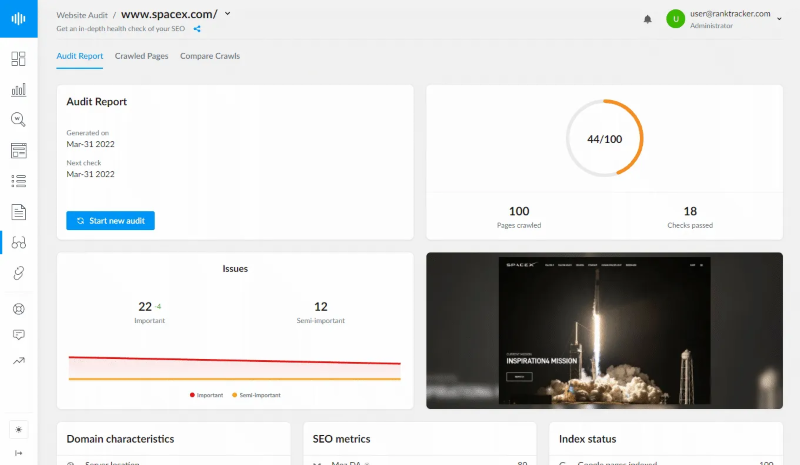
Task: Click the 18 Checks passed value
Action: (690, 211)
